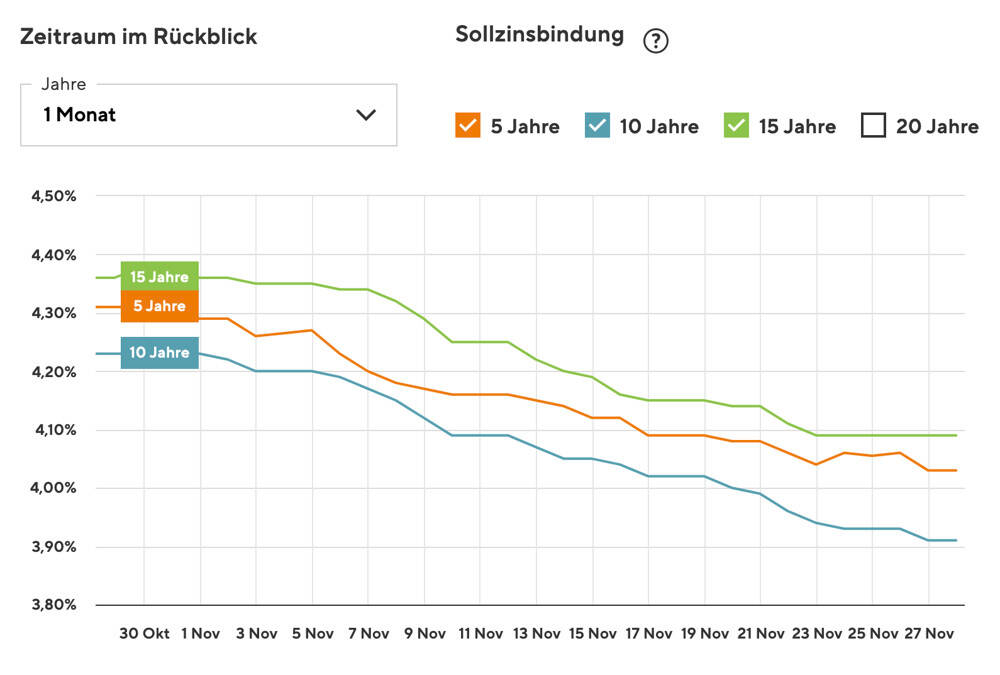Click the empty square icon beside 20 Jahre
This screenshot has height=675, width=1000.
[x=873, y=125]
